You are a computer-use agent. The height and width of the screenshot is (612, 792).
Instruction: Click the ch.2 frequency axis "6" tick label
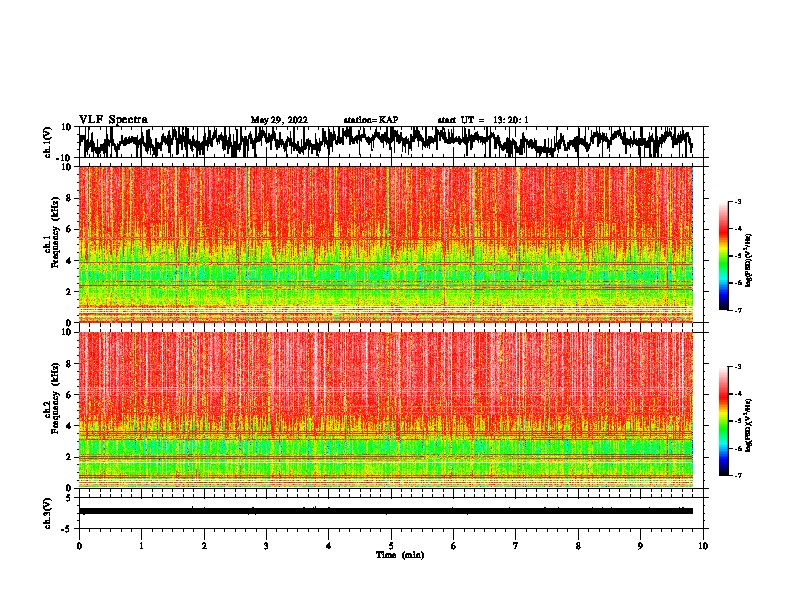tap(69, 395)
